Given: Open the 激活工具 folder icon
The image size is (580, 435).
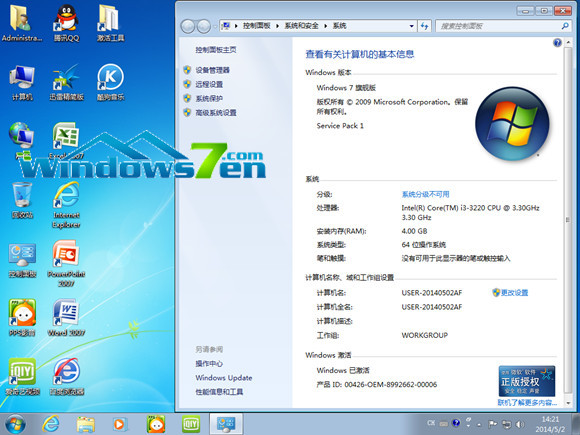Looking at the screenshot, I should point(110,22).
